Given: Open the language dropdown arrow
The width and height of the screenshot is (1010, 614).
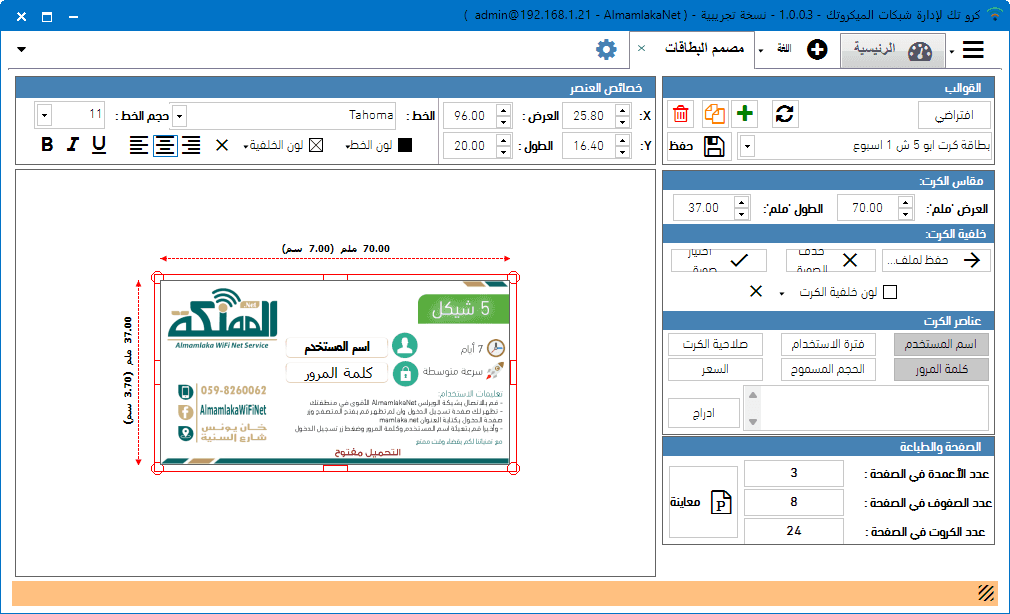Looking at the screenshot, I should [761, 50].
